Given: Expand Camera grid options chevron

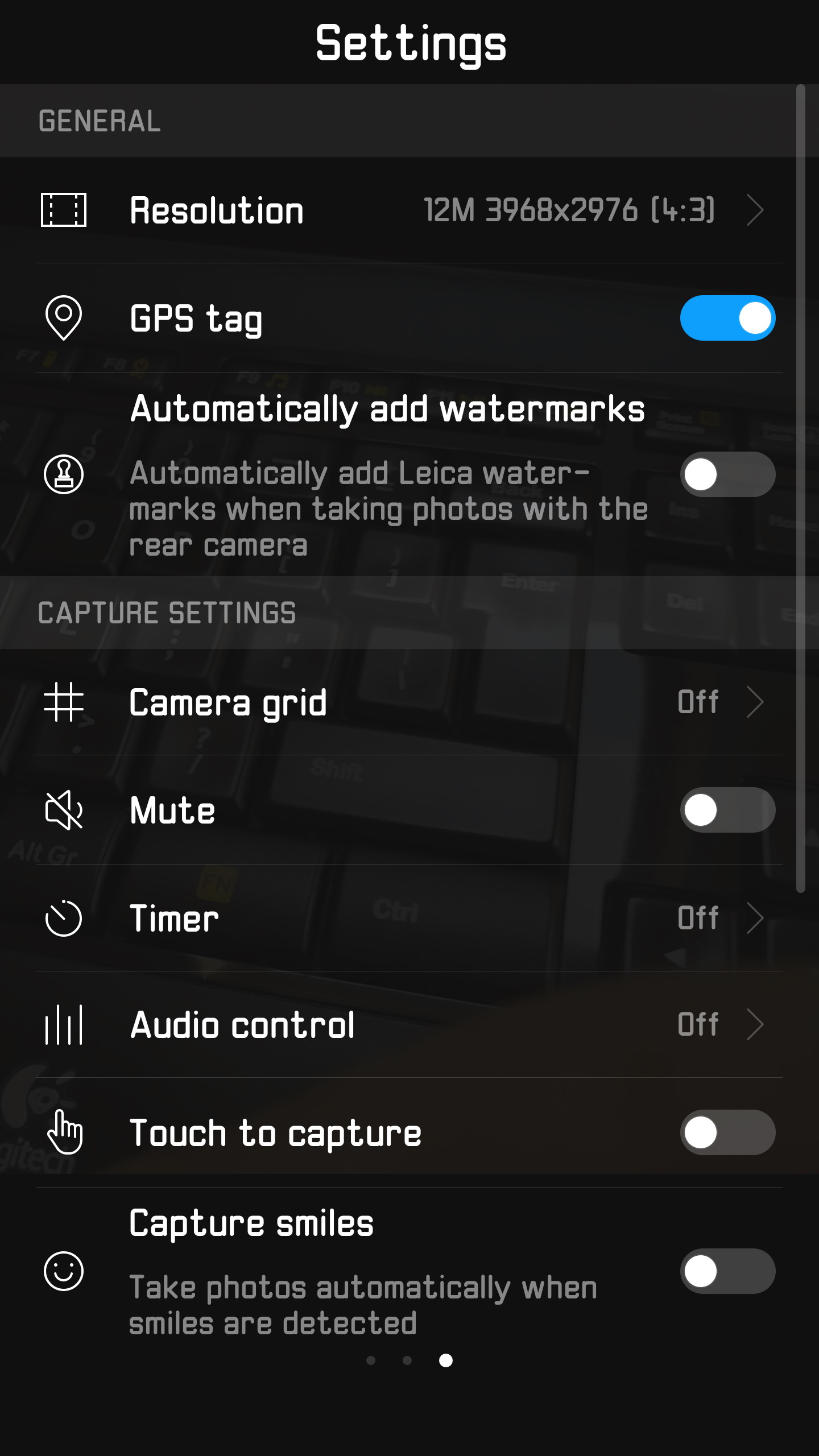Looking at the screenshot, I should tap(755, 702).
